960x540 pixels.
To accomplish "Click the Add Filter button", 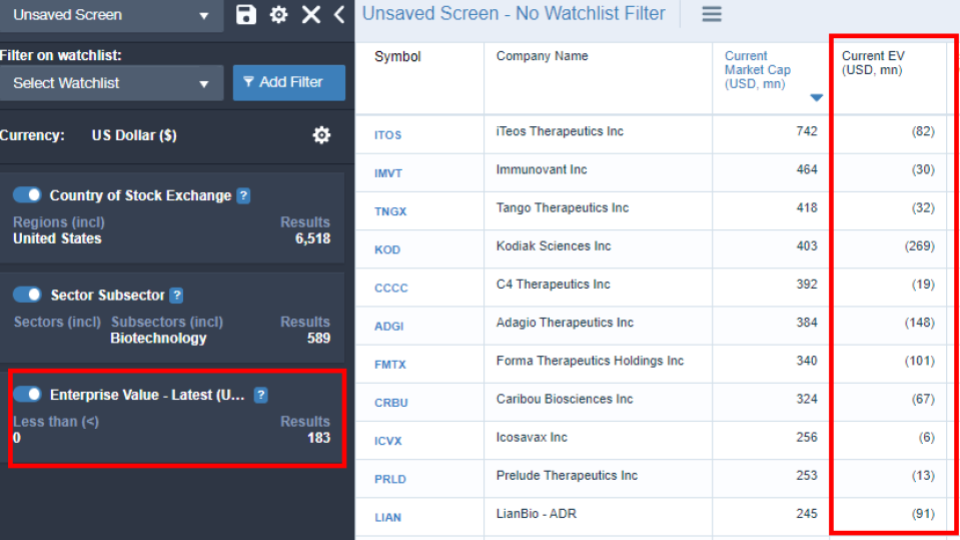I will point(289,83).
